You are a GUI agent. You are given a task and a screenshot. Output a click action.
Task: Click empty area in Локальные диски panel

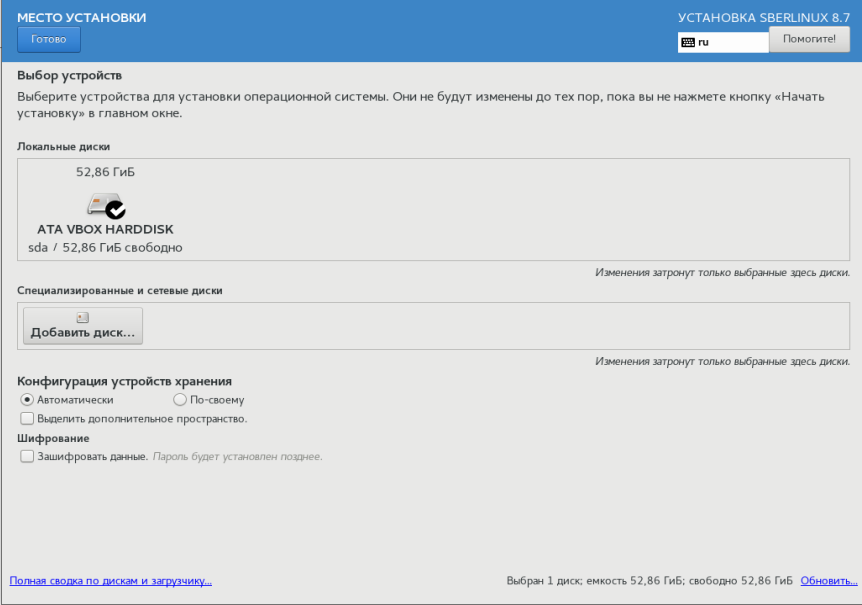(x=500, y=210)
